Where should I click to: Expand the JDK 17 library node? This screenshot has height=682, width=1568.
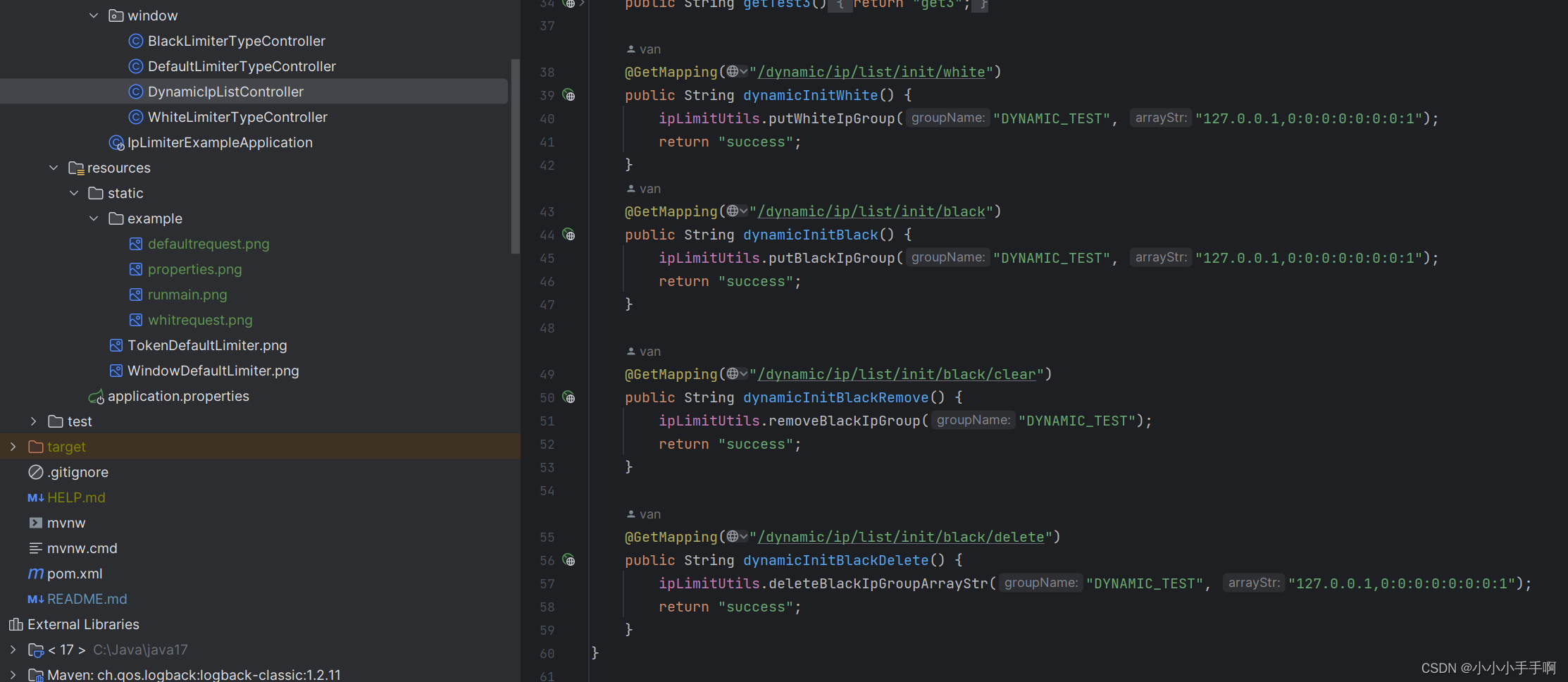click(x=13, y=650)
